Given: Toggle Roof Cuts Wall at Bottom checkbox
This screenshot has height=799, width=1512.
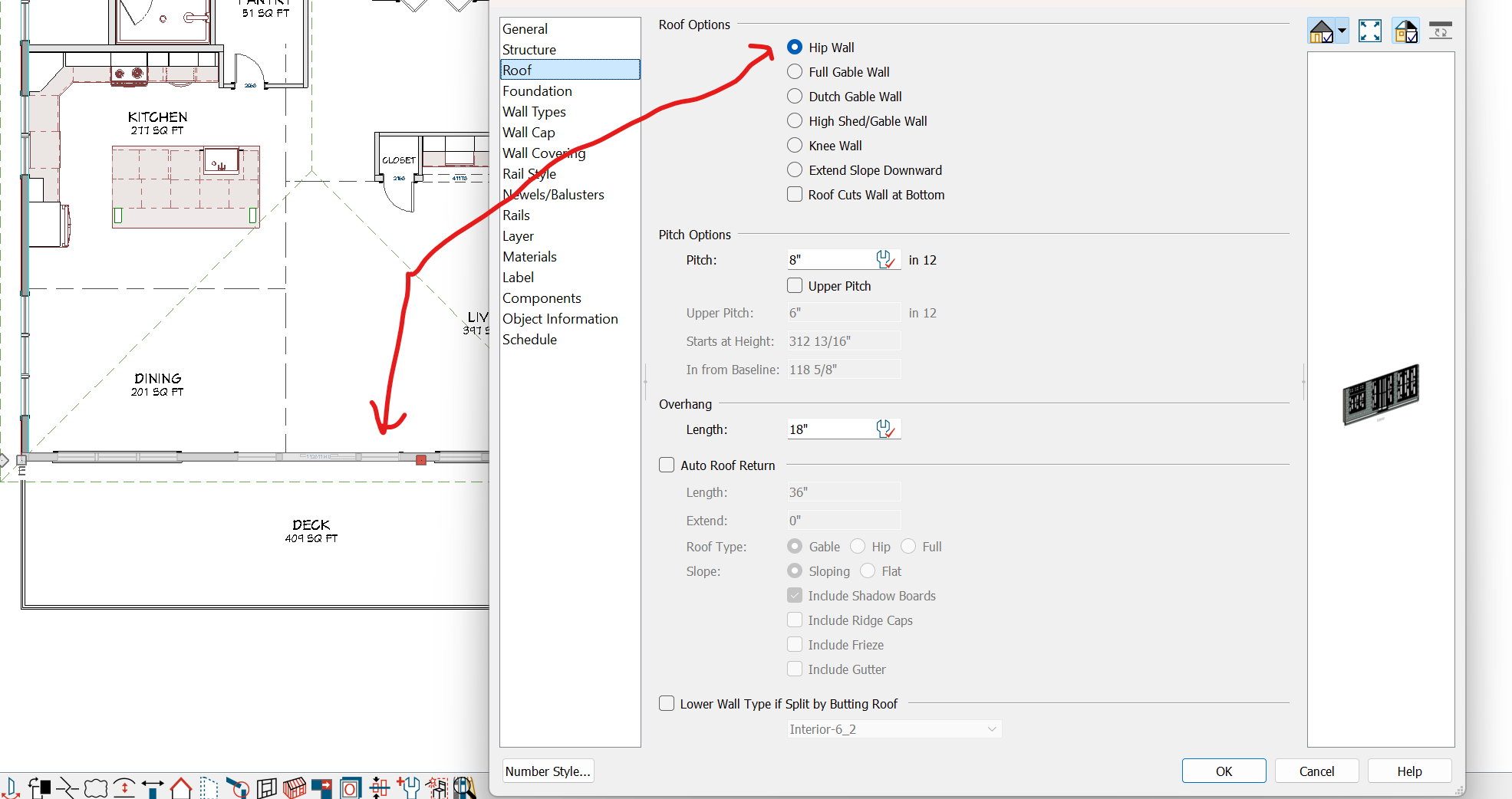Looking at the screenshot, I should coord(795,195).
